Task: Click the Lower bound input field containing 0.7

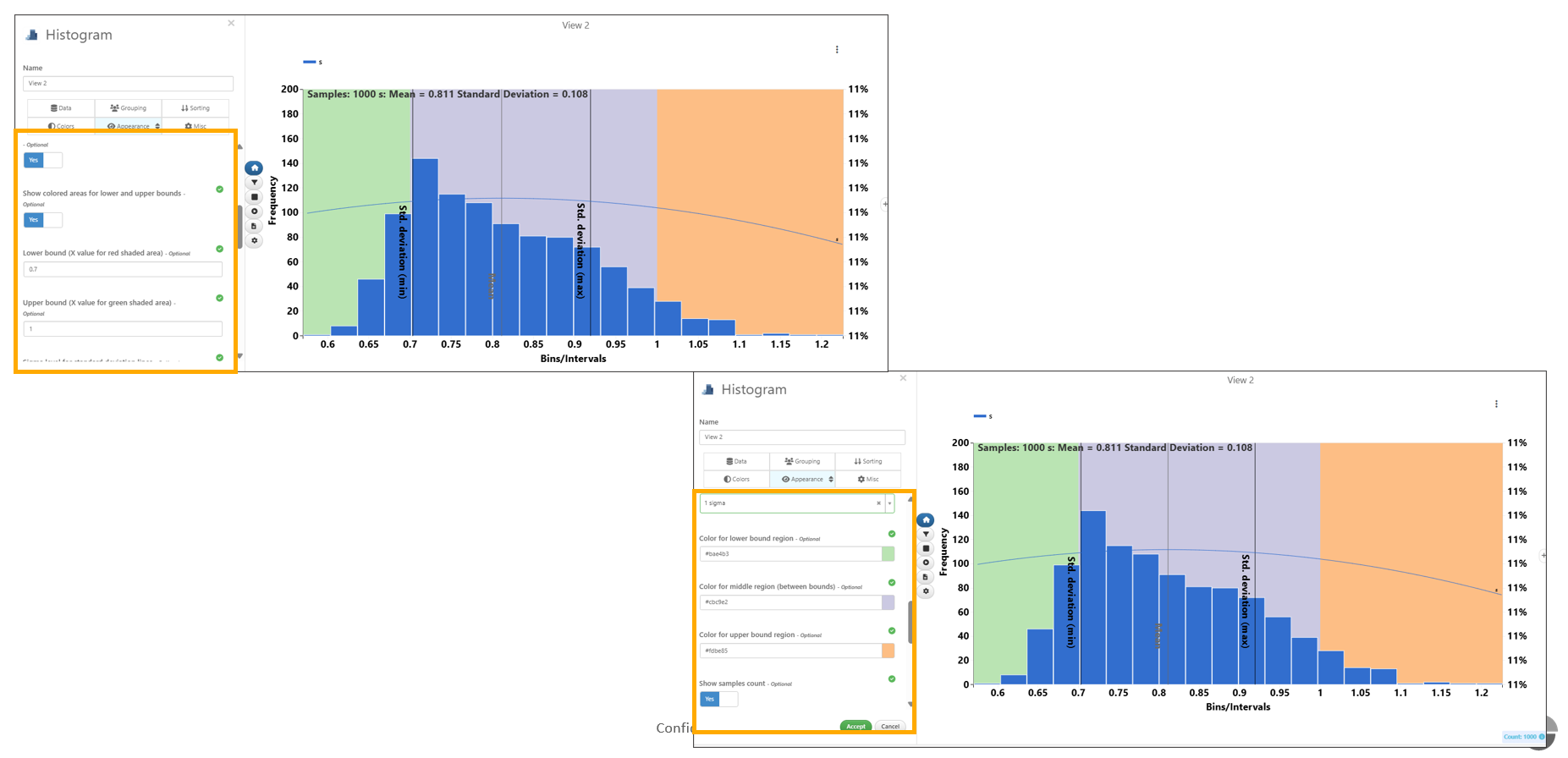Action: point(123,269)
